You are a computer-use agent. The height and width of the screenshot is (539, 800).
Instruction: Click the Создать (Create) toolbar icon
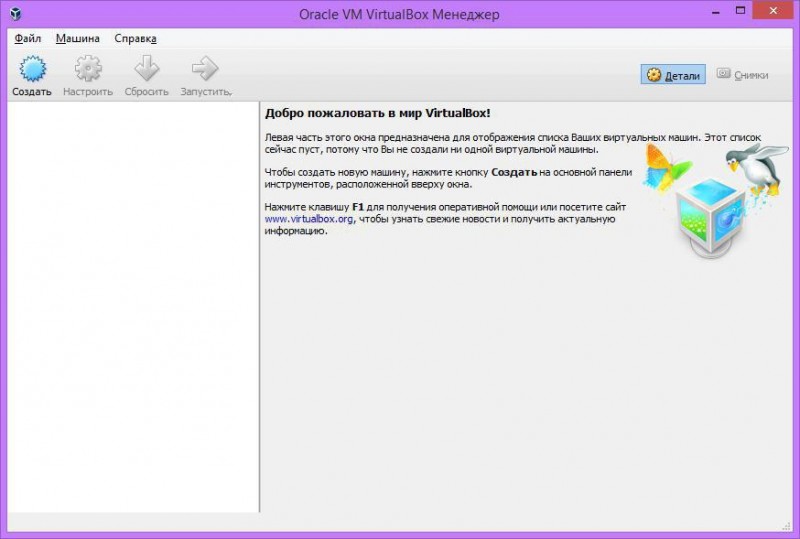click(x=32, y=69)
